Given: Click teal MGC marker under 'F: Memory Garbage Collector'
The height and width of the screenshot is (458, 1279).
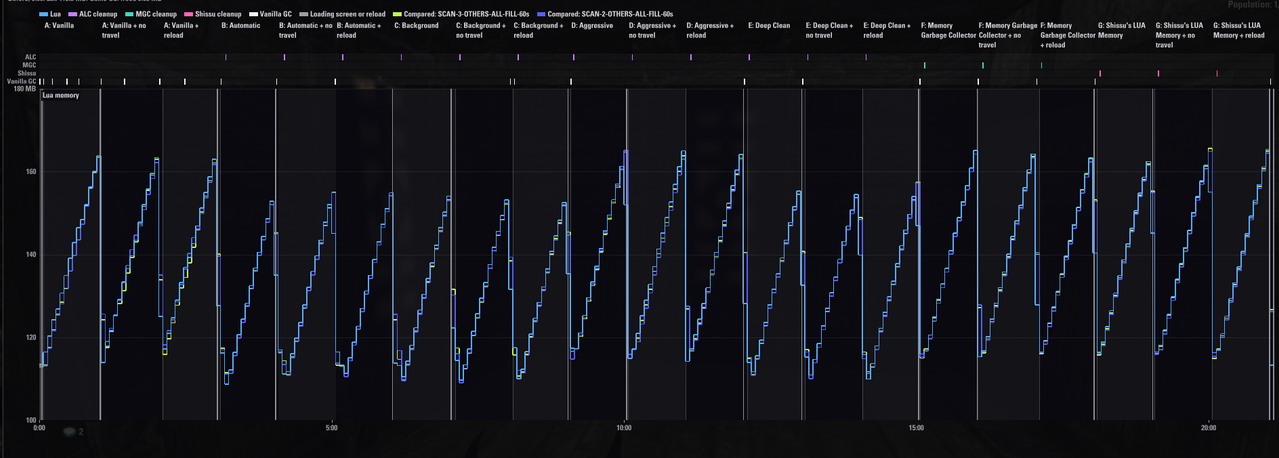Looking at the screenshot, I should pyautogui.click(x=925, y=65).
